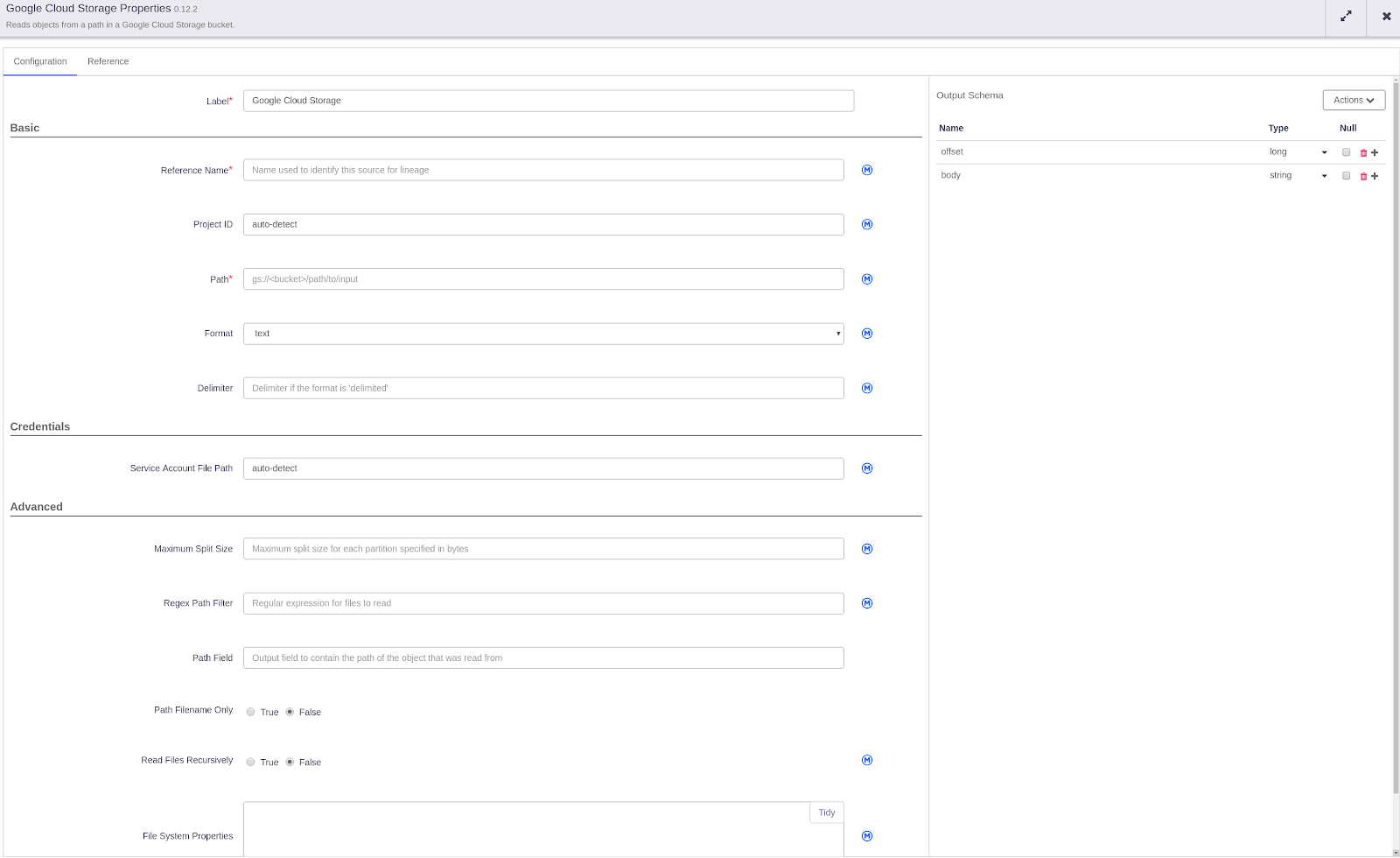The height and width of the screenshot is (858, 1400).
Task: Close the Google Cloud Storage Properties dialog
Action: [x=1386, y=16]
